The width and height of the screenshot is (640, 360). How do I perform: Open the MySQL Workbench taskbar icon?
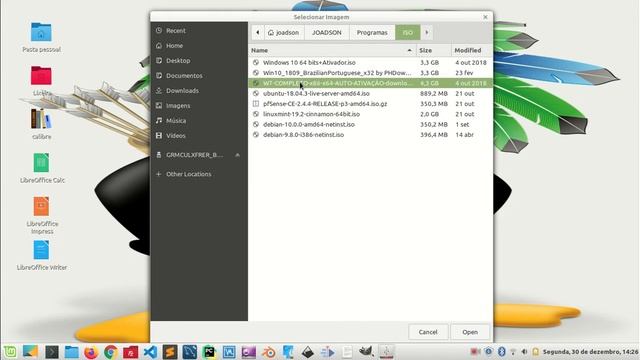189,352
